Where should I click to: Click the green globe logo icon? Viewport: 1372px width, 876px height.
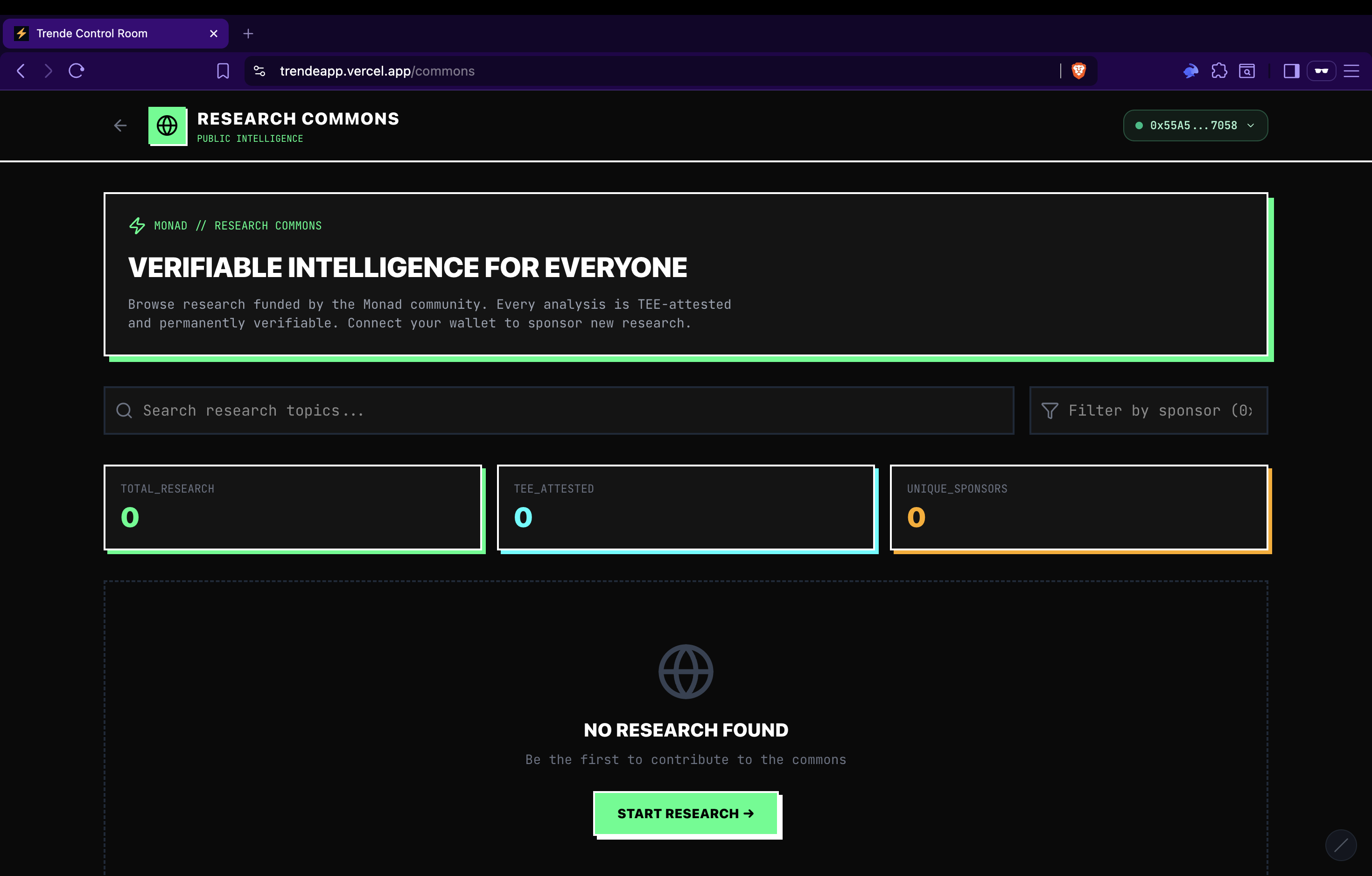coord(167,125)
